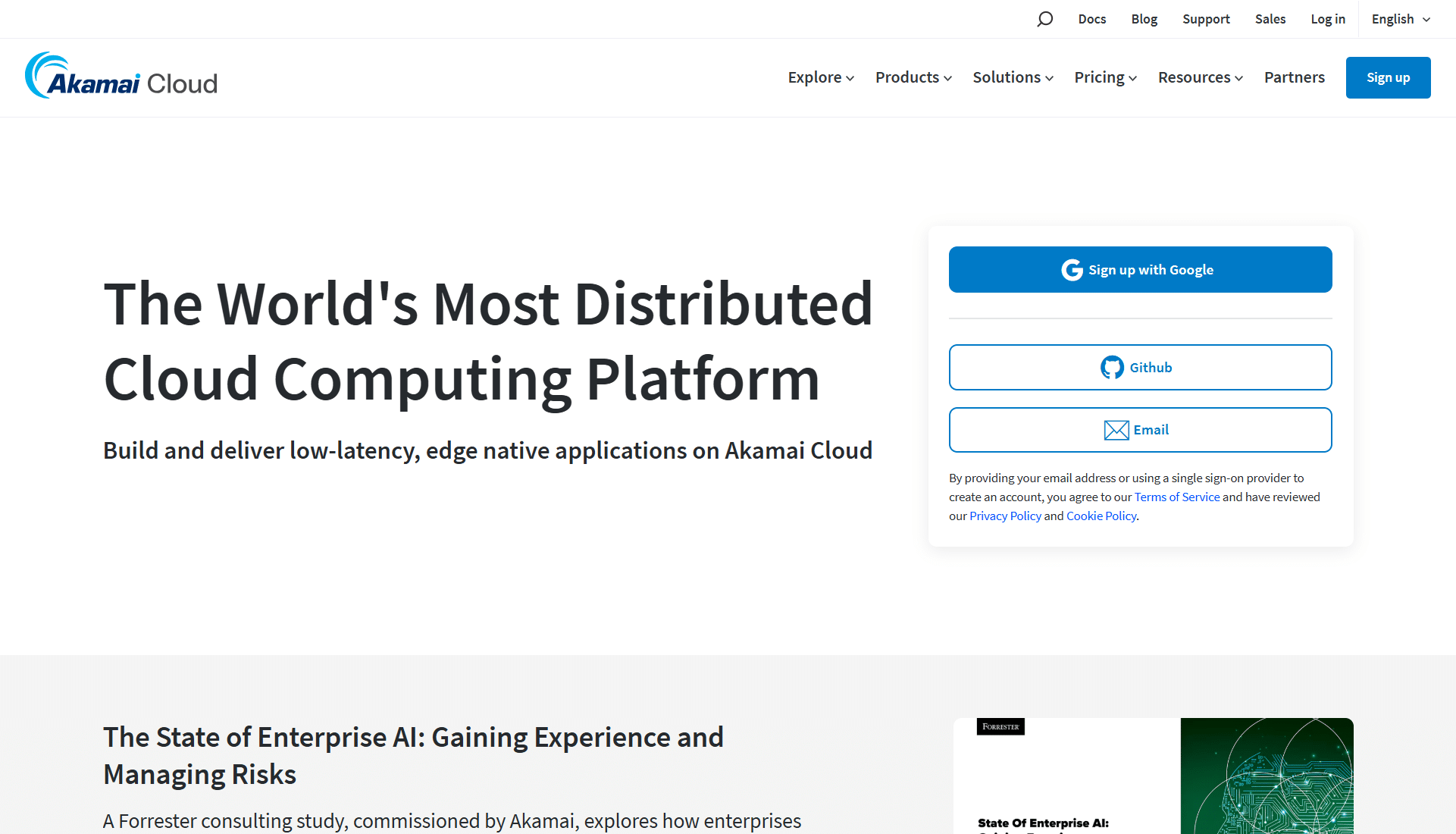Click the Github octocat icon
Image resolution: width=1456 pixels, height=834 pixels.
point(1112,368)
